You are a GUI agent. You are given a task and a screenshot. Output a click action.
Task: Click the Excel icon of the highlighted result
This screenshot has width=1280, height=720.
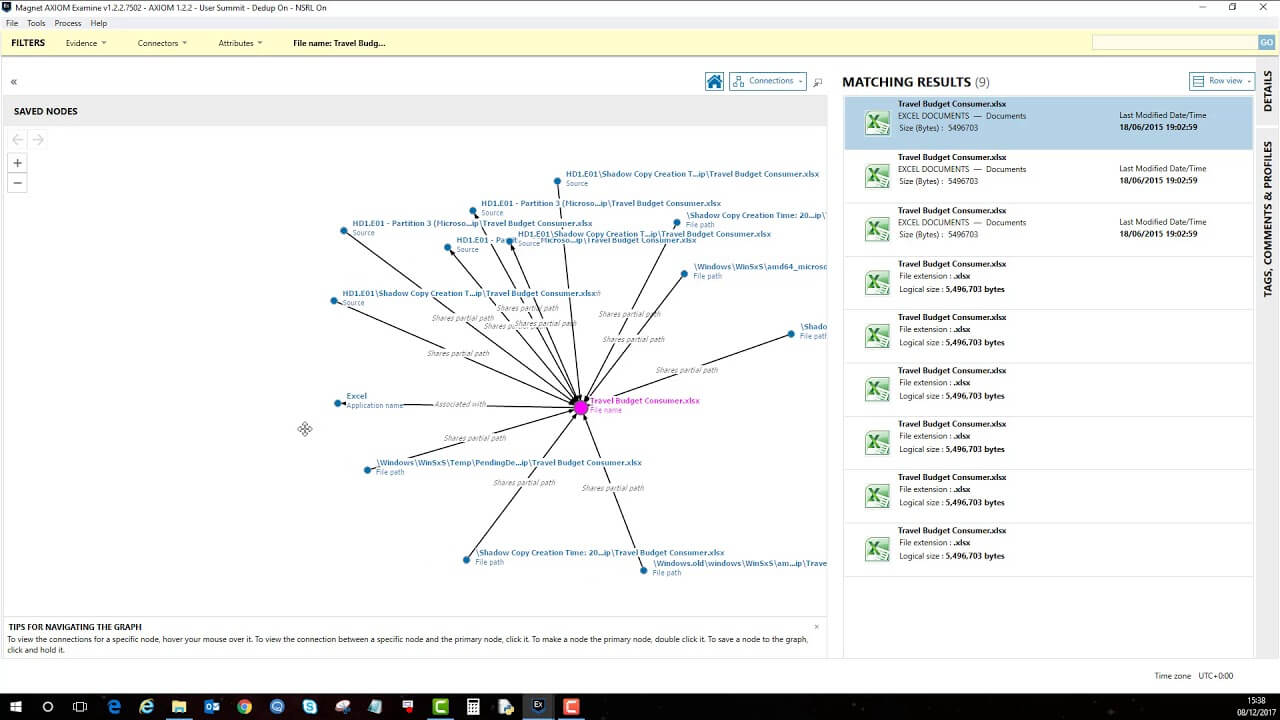877,123
